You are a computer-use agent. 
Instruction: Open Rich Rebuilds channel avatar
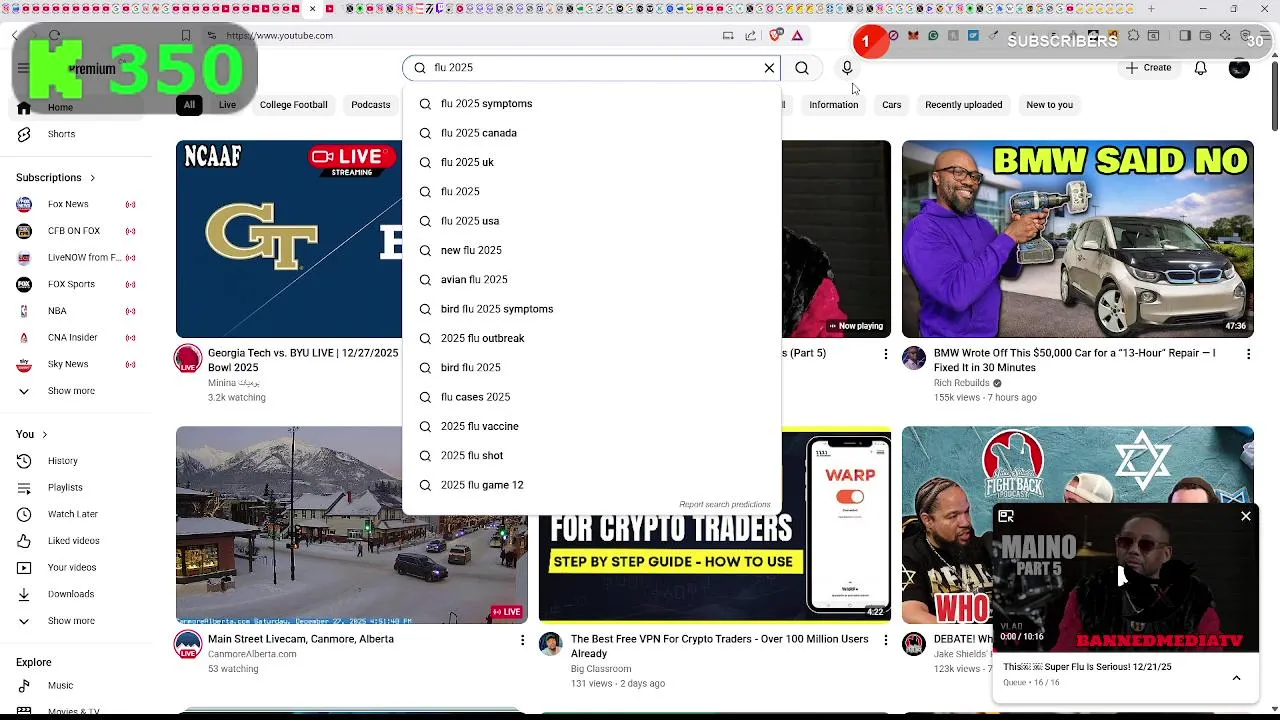914,359
